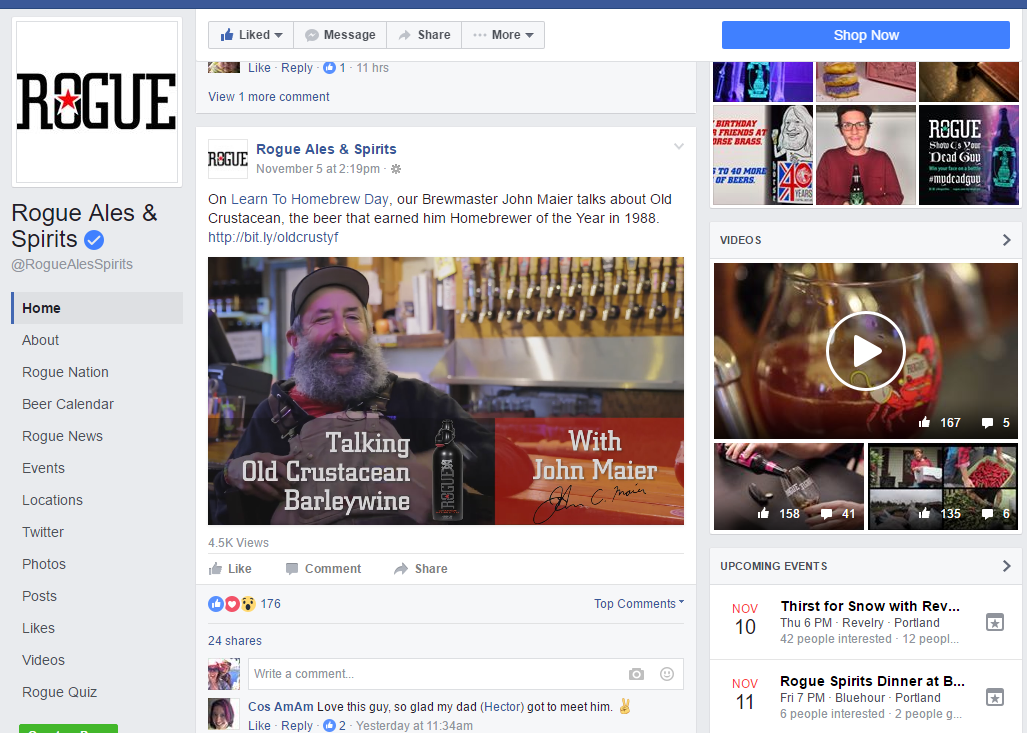Open the photo of man in red sweater
1027x733 pixels.
point(865,155)
